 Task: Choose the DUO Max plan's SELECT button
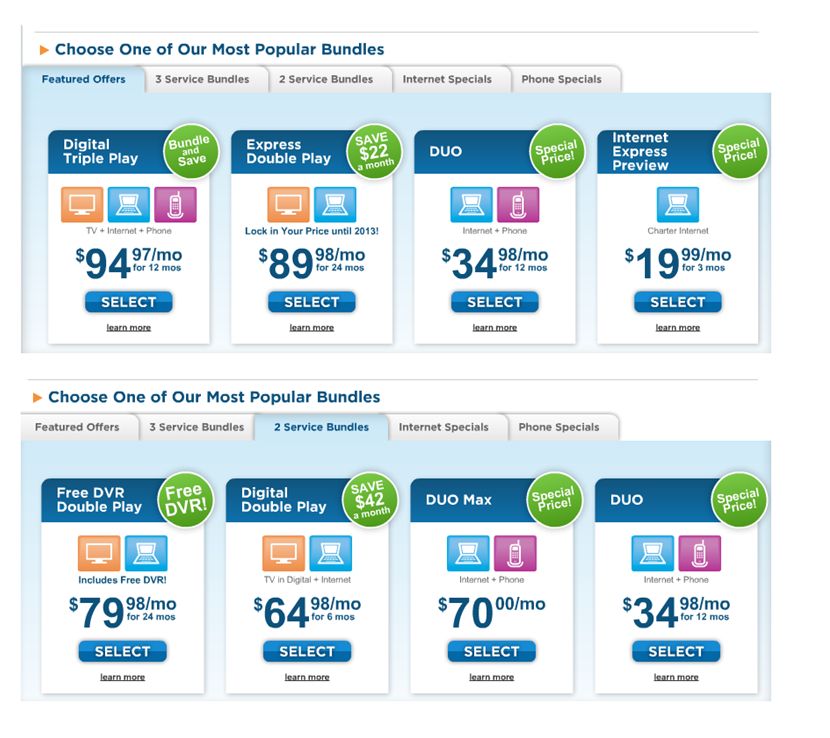(x=491, y=651)
